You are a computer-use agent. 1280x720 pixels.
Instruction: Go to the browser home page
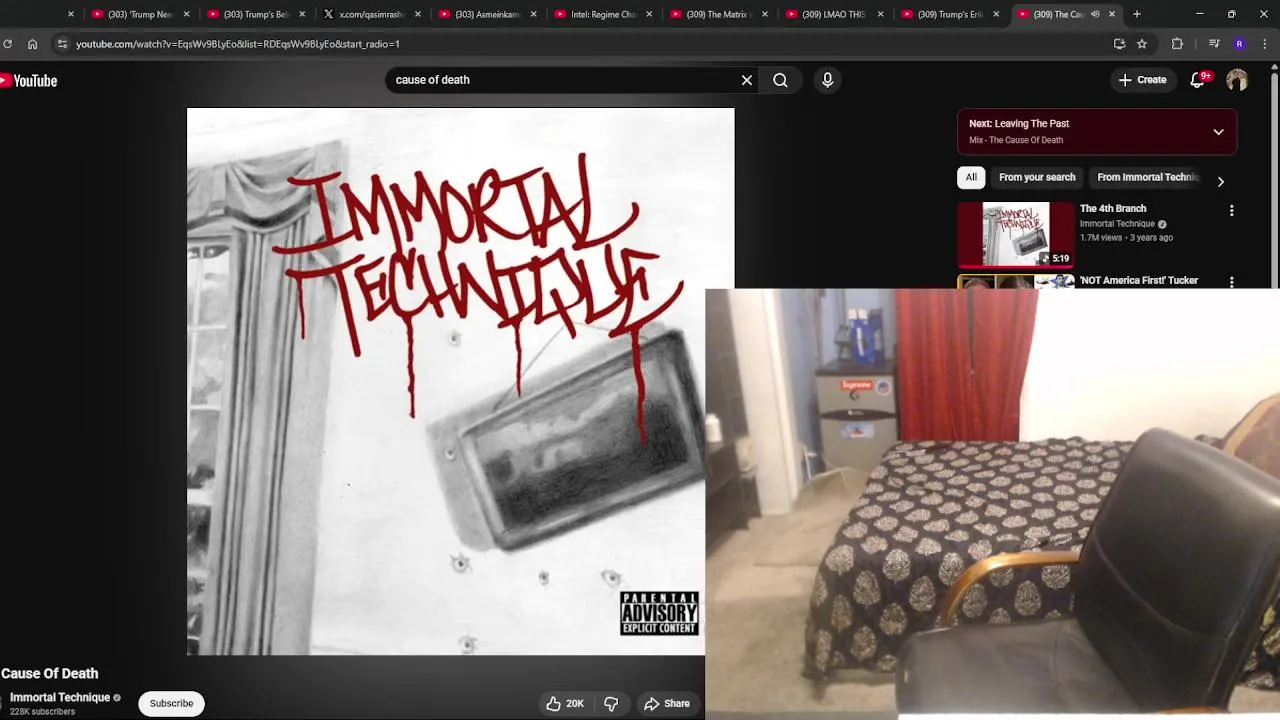point(32,44)
